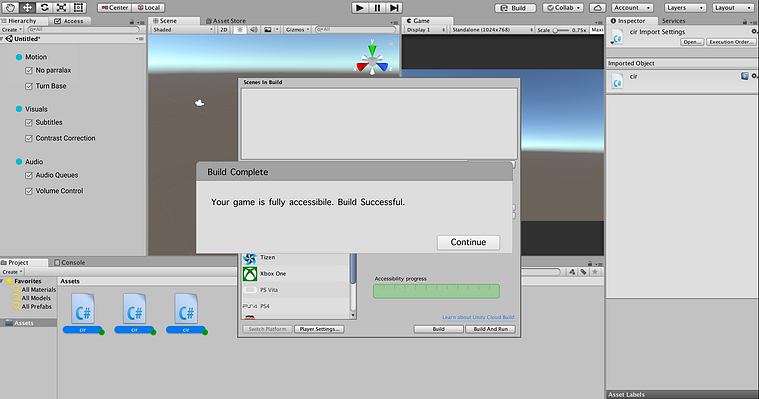Click the Step forward button
This screenshot has width=759, height=399.
click(x=394, y=8)
